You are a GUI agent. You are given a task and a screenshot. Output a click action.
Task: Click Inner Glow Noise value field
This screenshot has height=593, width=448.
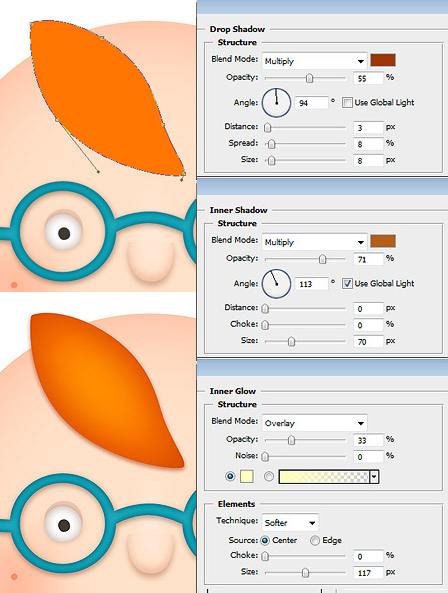[368, 456]
